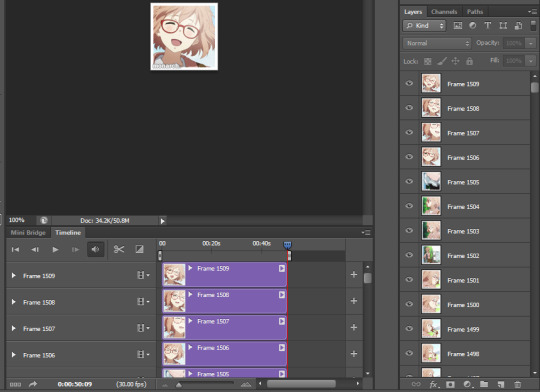Viewport: 540px width, 392px height.
Task: Lock transparent pixels icon
Action: point(428,61)
